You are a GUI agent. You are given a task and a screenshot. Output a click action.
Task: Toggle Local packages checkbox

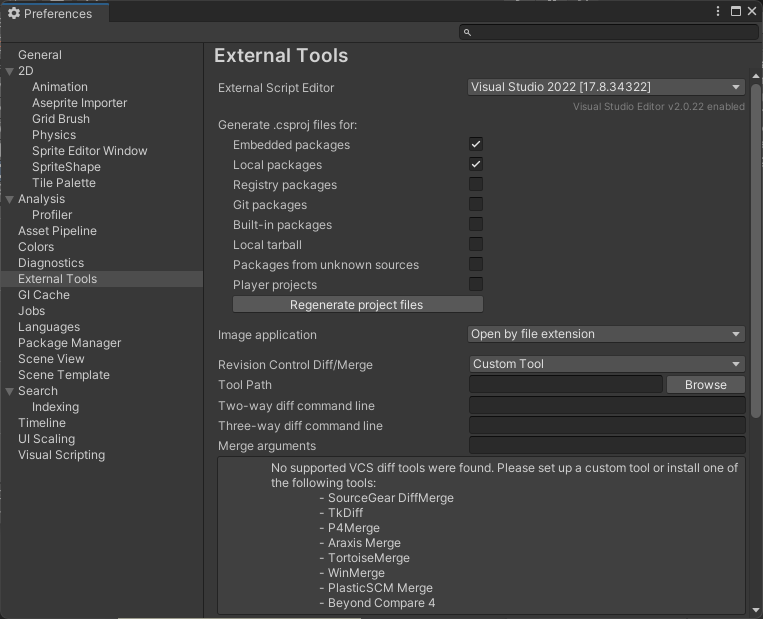476,164
